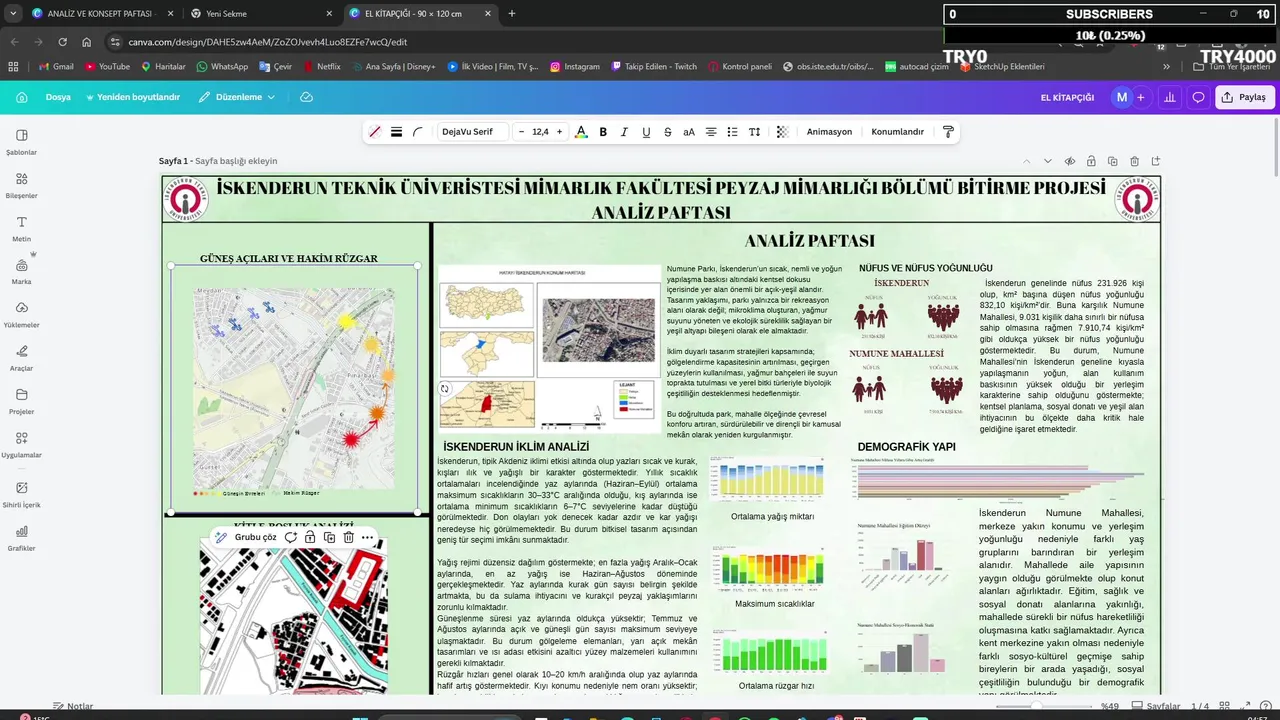Open the text color picker
The height and width of the screenshot is (720, 1280).
pyautogui.click(x=581, y=132)
